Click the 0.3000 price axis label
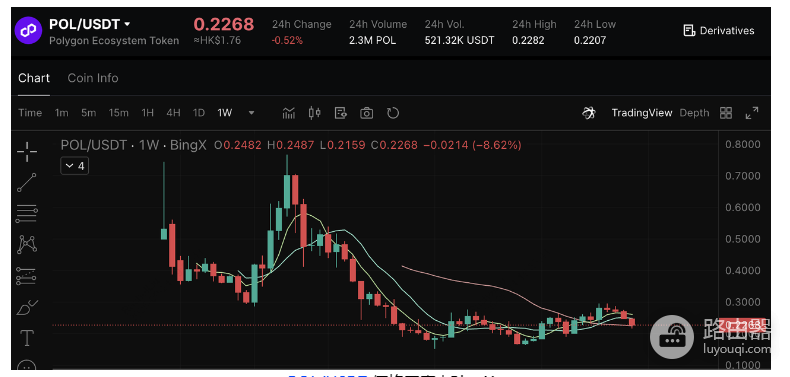Screen dimensions: 790x377 [x=743, y=302]
